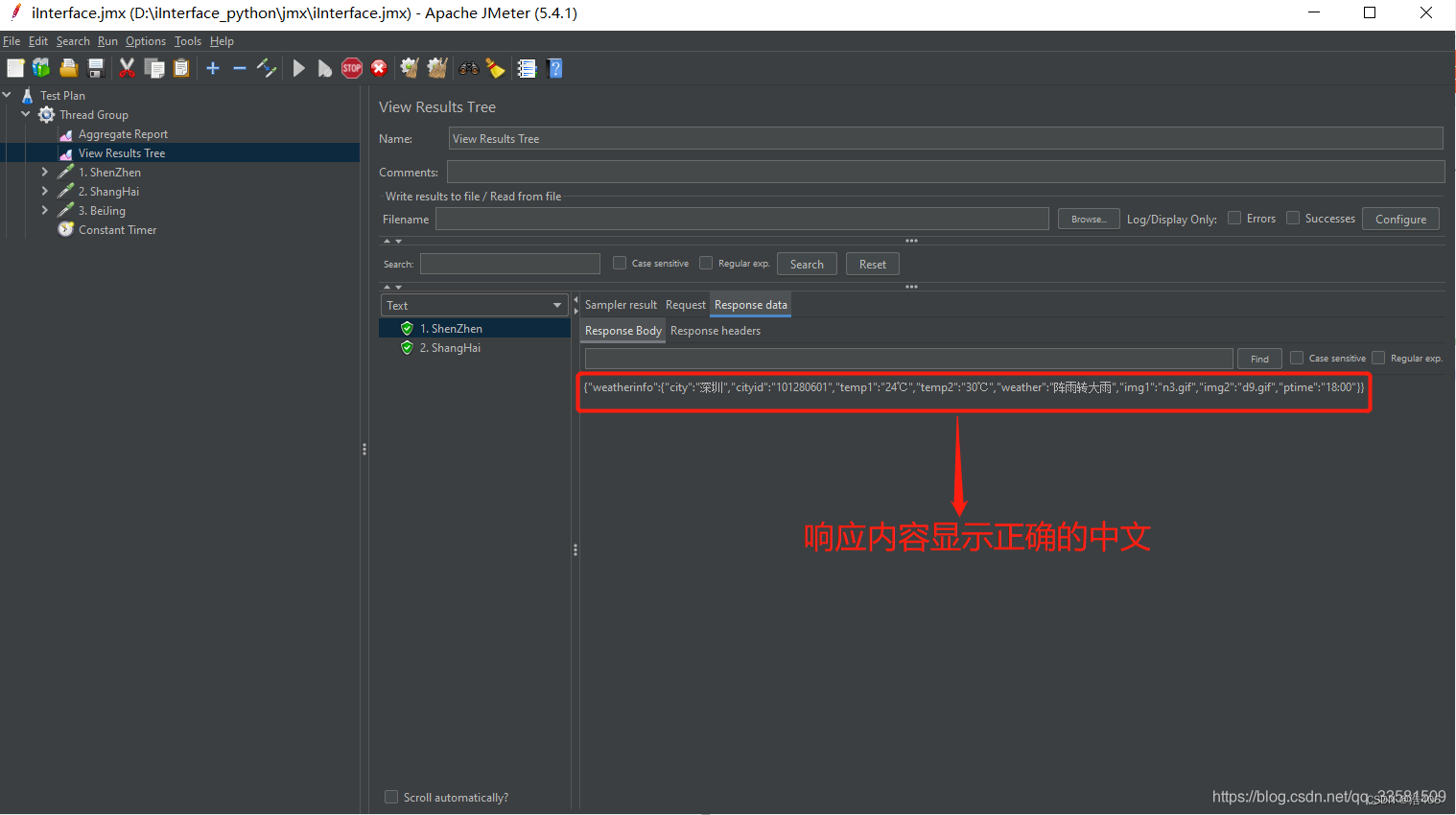Click the Reset Search broom icon
The height and width of the screenshot is (815, 1456).
[495, 68]
